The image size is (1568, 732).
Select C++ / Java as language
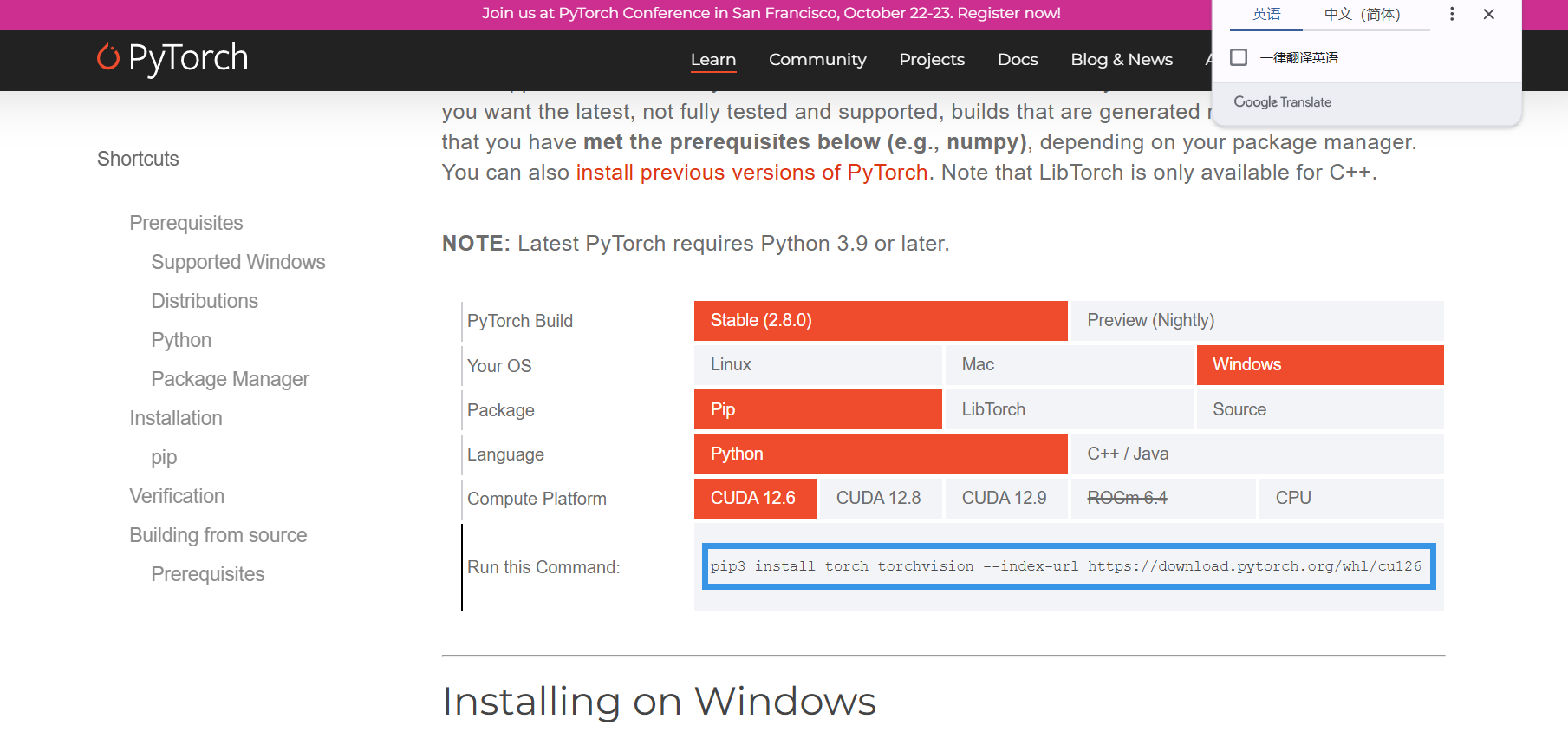1258,454
